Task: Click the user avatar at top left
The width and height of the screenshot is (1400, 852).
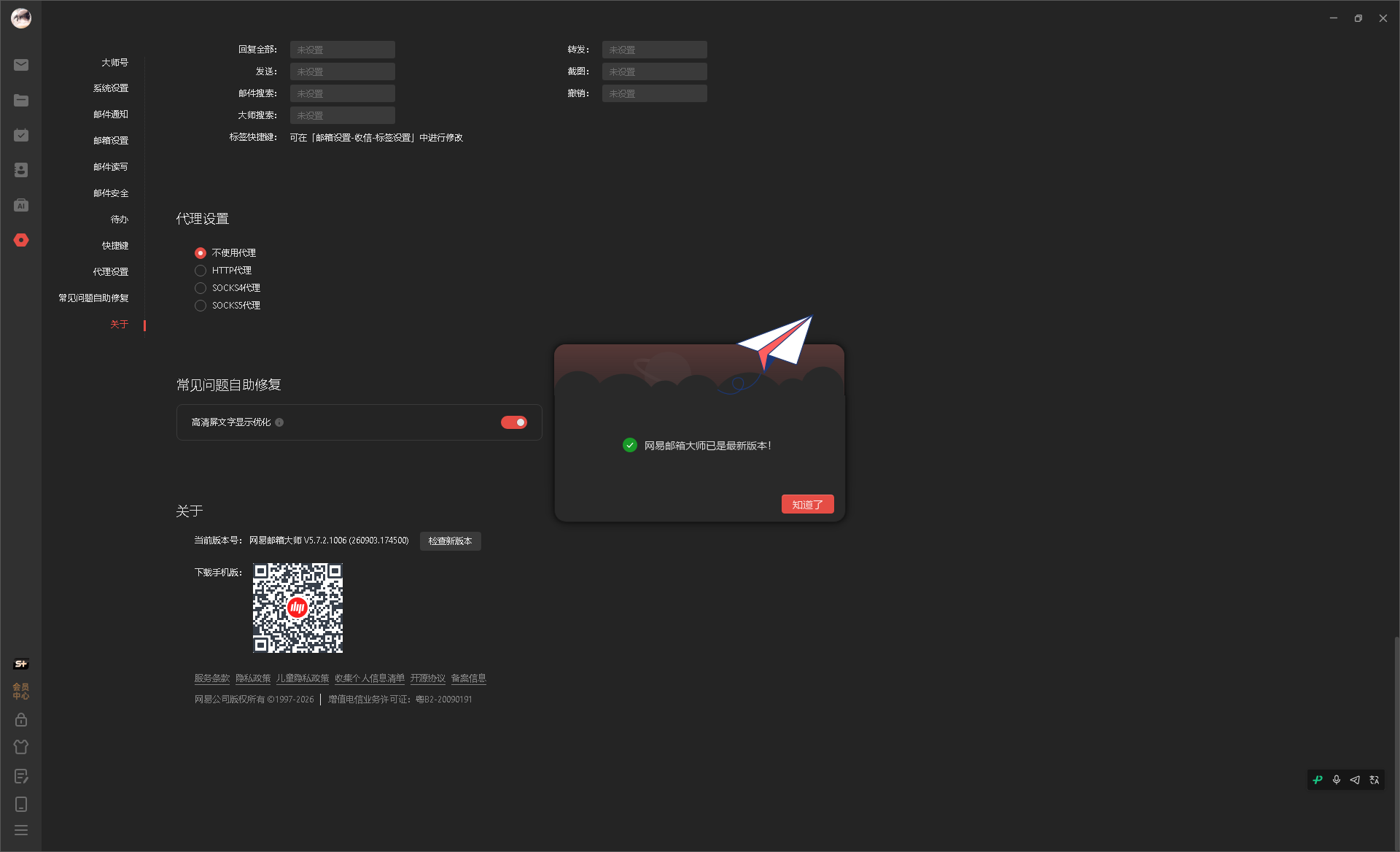Action: (x=21, y=18)
